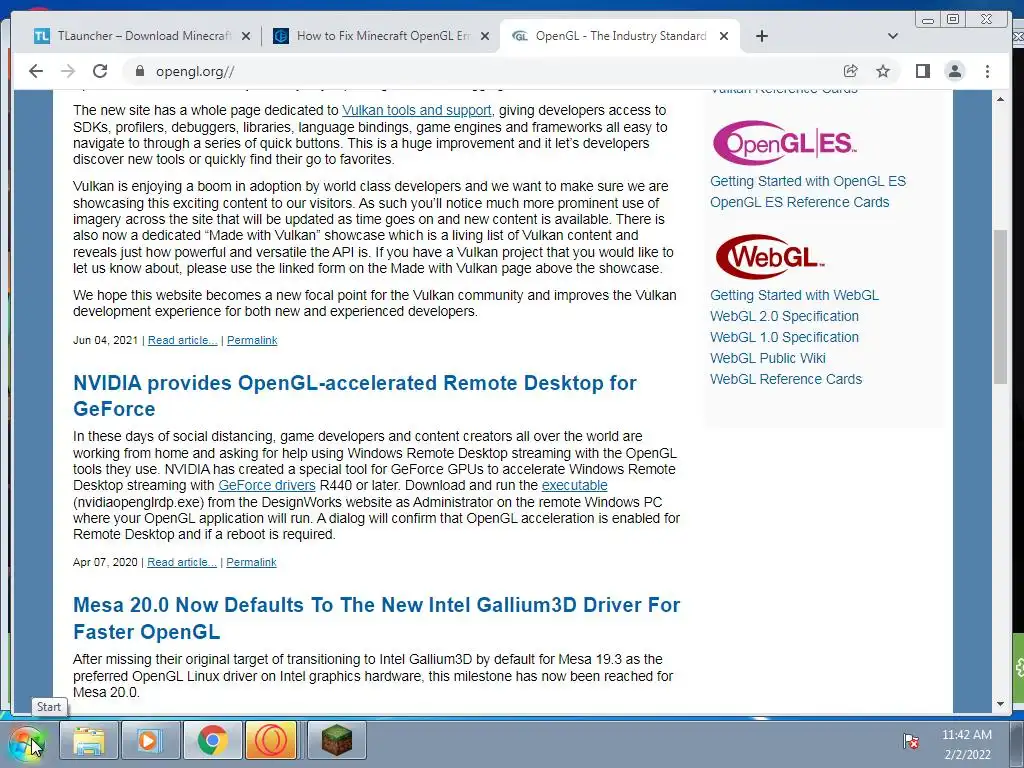Click the scrollbar up arrow

(x=1000, y=99)
